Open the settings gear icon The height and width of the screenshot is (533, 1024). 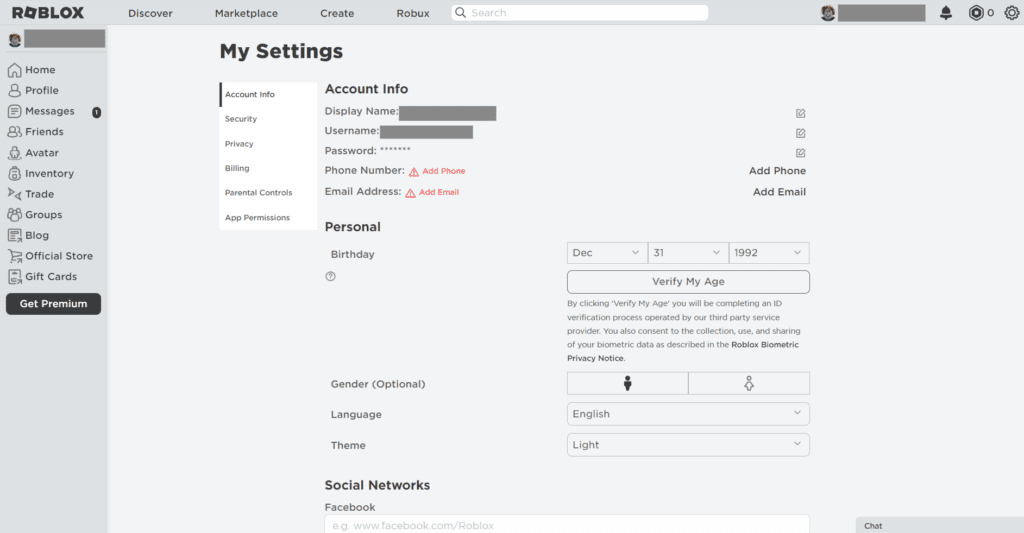pyautogui.click(x=1012, y=12)
